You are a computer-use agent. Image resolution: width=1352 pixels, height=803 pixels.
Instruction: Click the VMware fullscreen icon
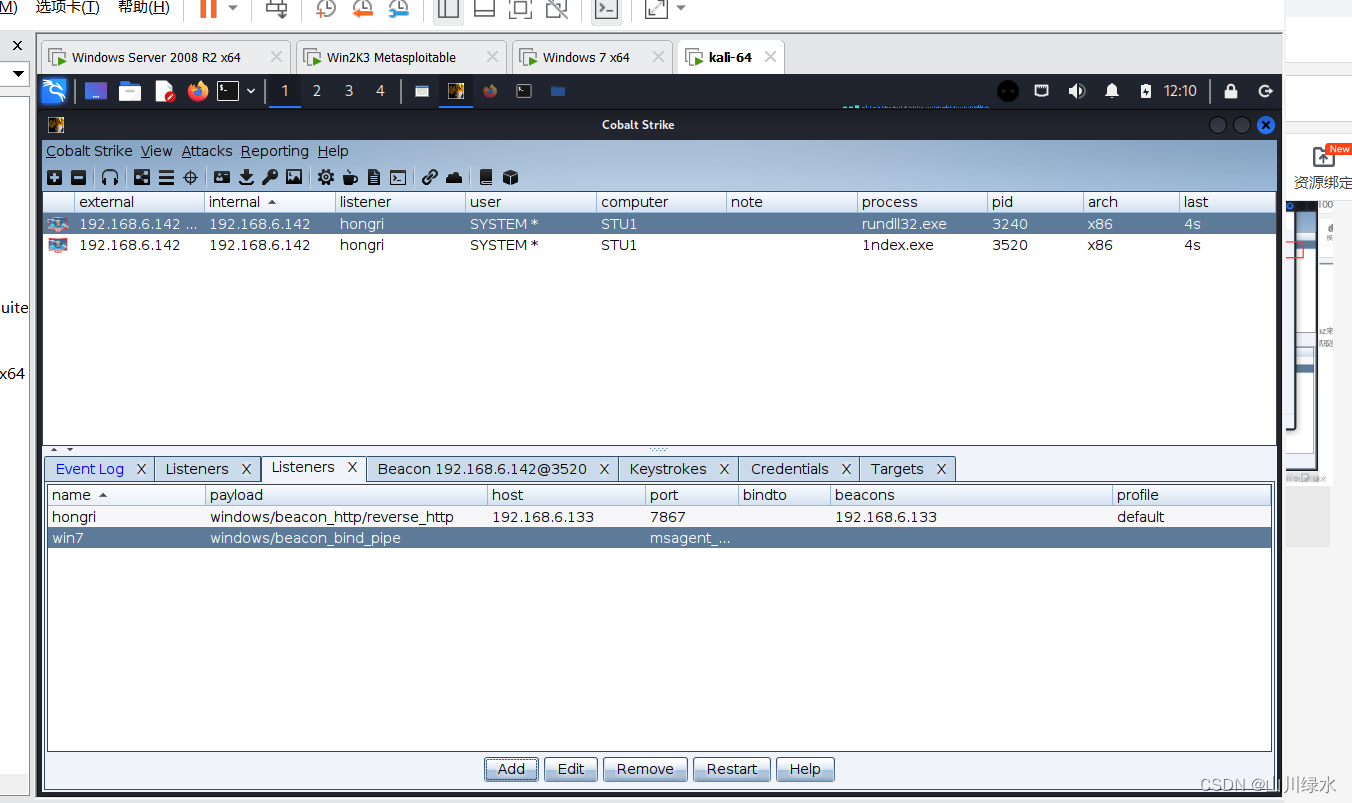(x=520, y=9)
